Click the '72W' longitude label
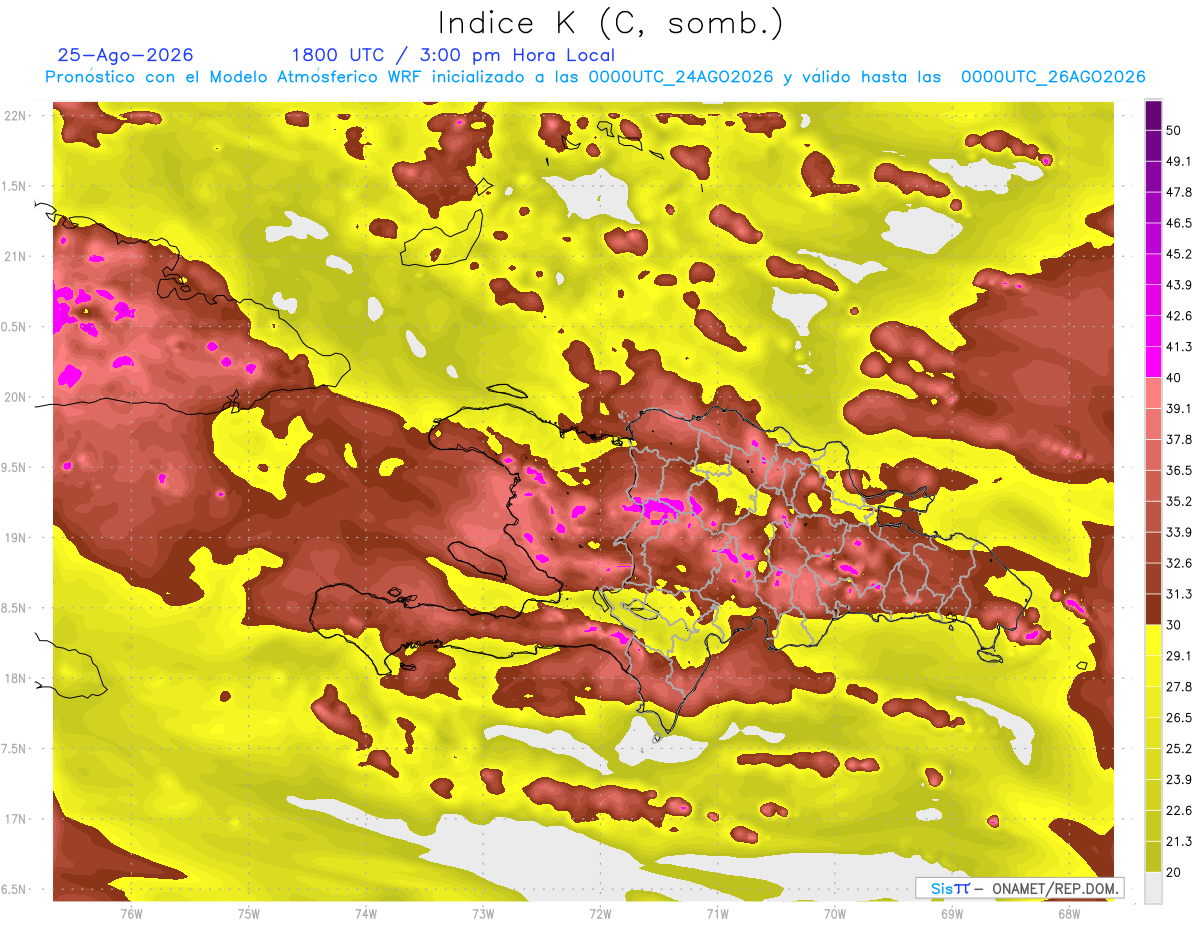This screenshot has width=1200, height=927. click(x=600, y=914)
